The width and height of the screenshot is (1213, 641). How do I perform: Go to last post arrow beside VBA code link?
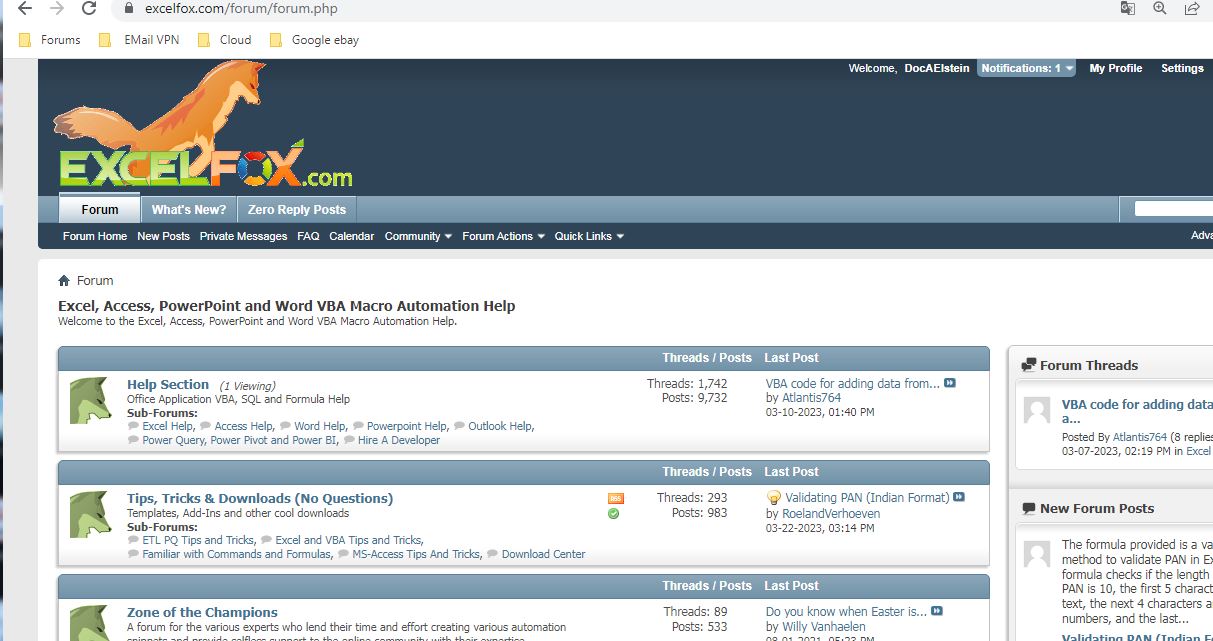click(950, 383)
